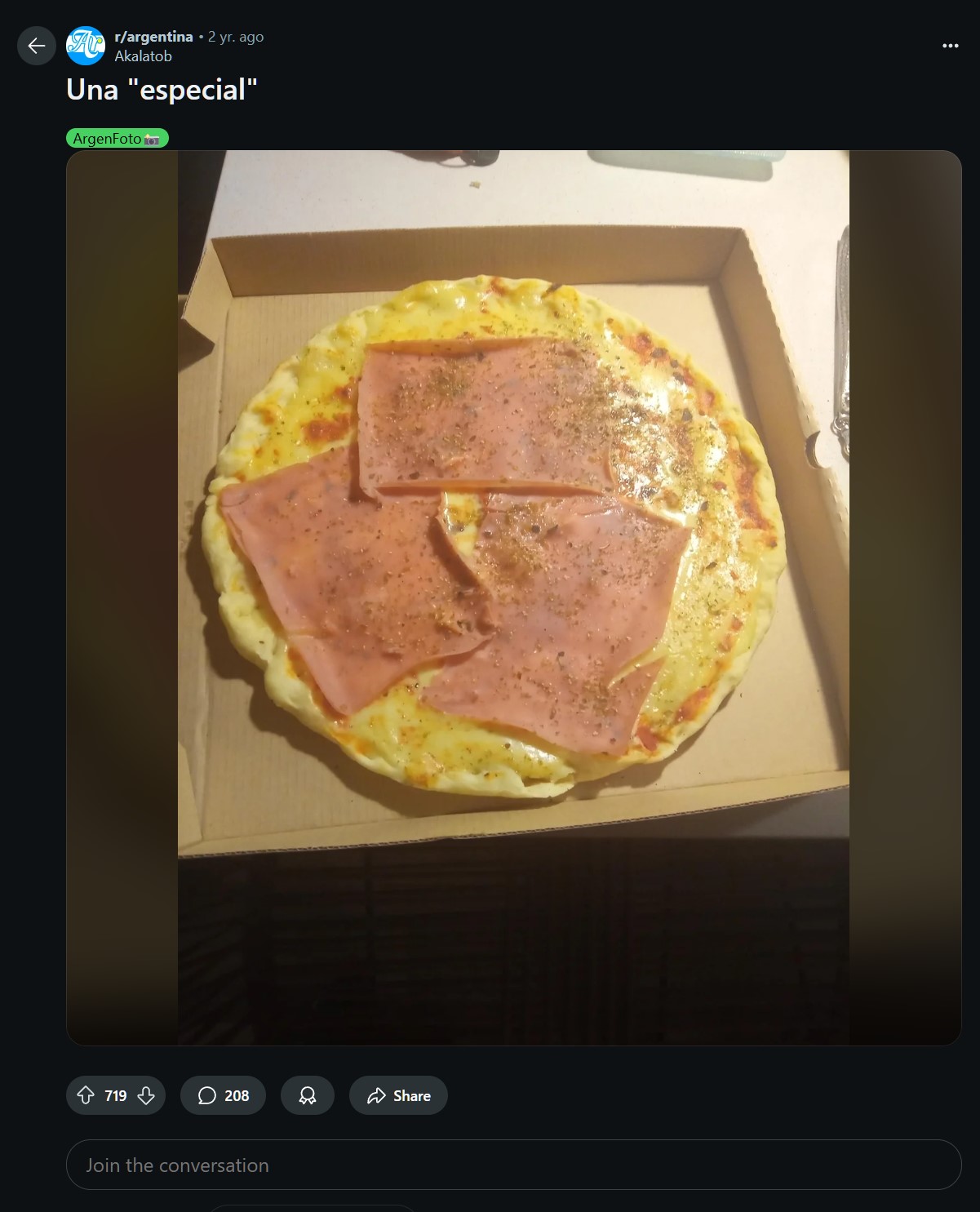The image size is (980, 1212).
Task: Click the "2 yr. ago" timestamp
Action: pyautogui.click(x=236, y=37)
